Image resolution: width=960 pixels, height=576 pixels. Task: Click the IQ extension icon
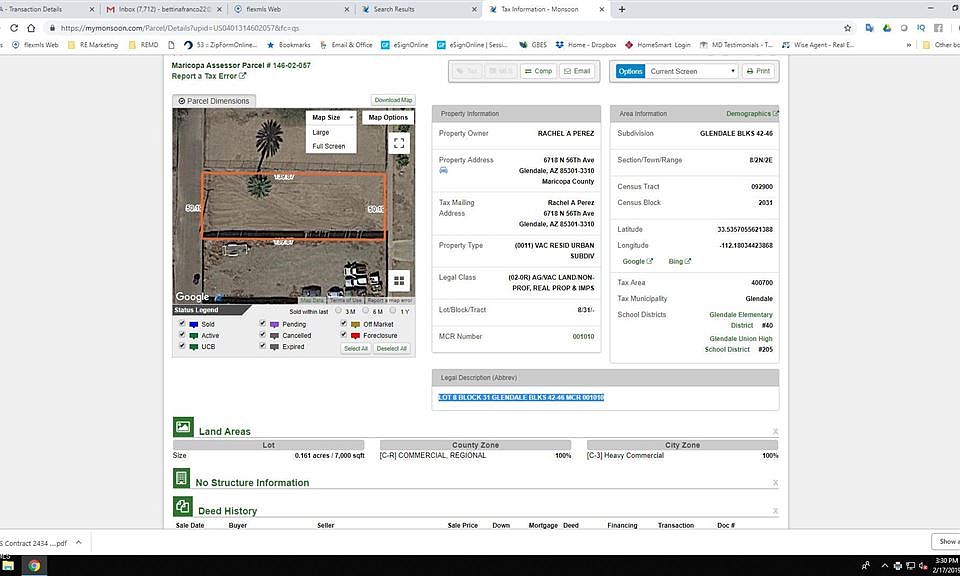click(921, 28)
